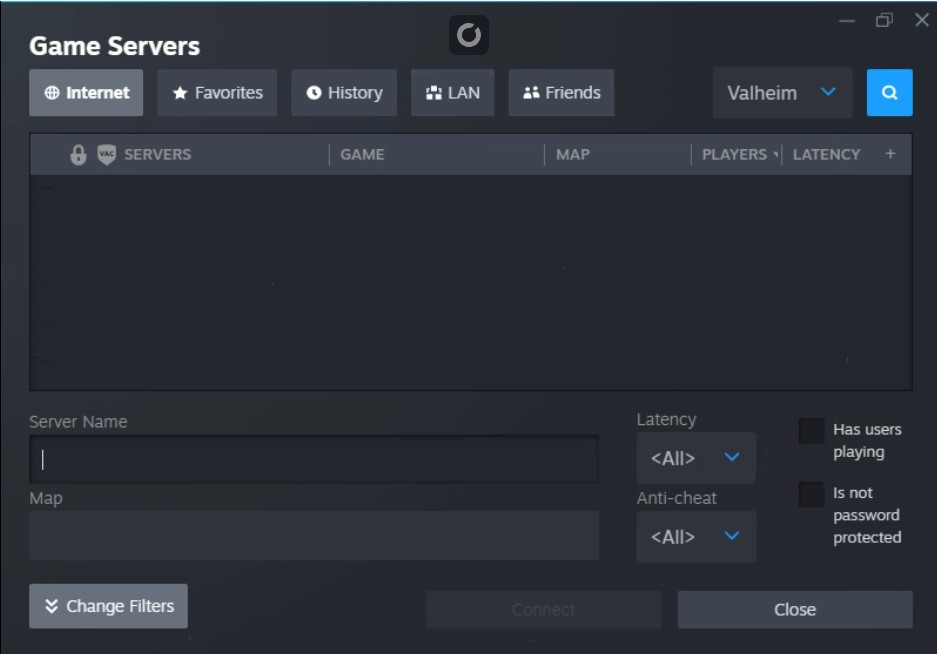The image size is (937, 654).
Task: Click inside the Server Name field
Action: point(314,457)
